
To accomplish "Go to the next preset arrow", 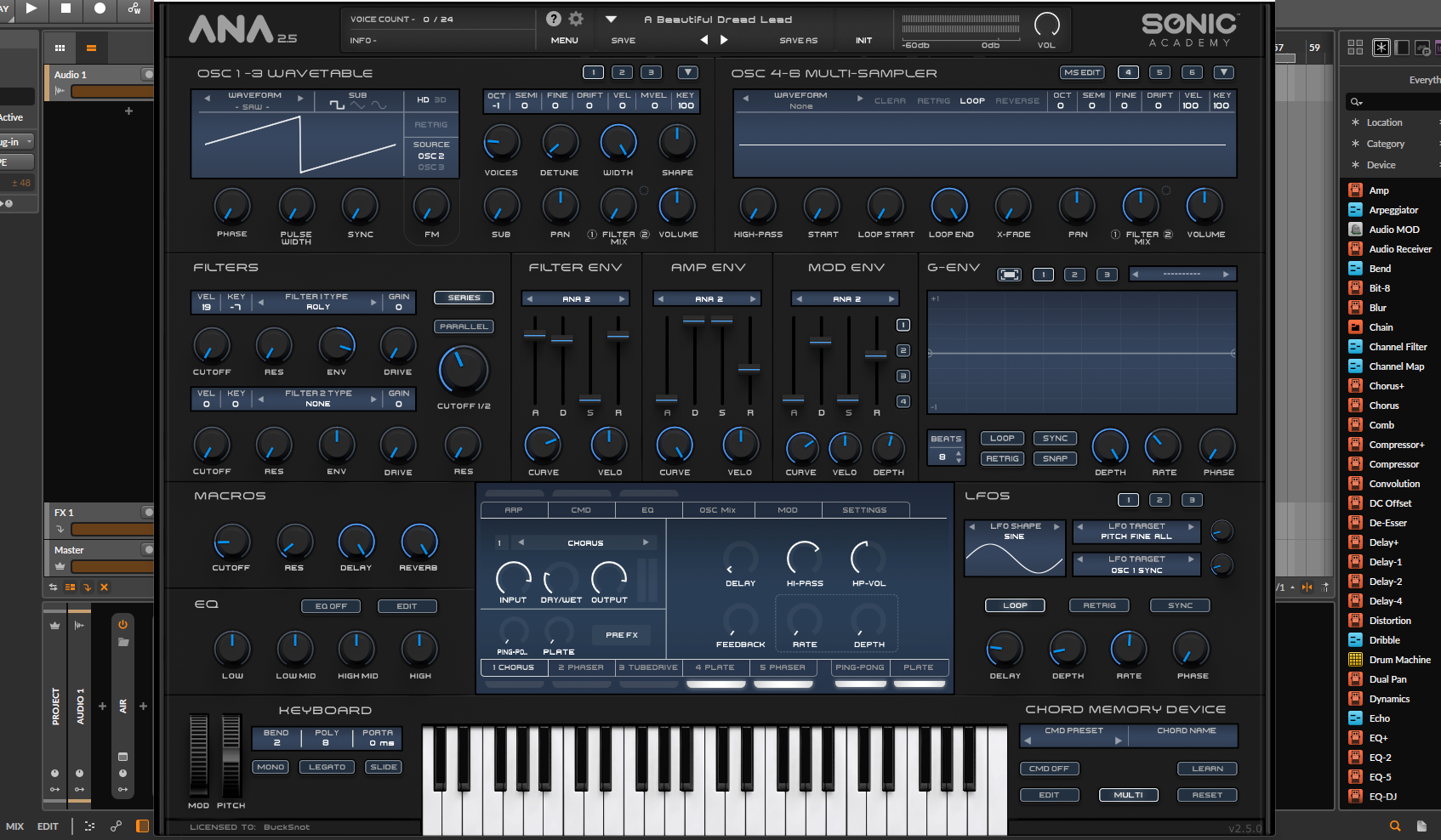I will [724, 40].
